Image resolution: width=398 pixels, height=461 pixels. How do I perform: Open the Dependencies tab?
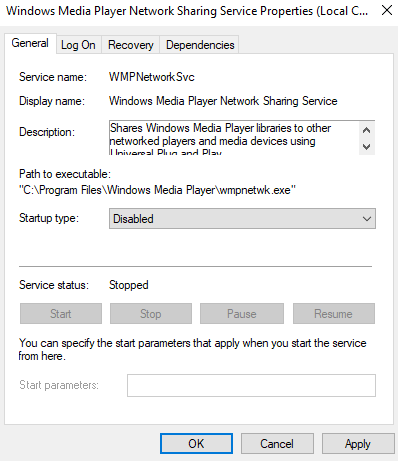point(200,45)
